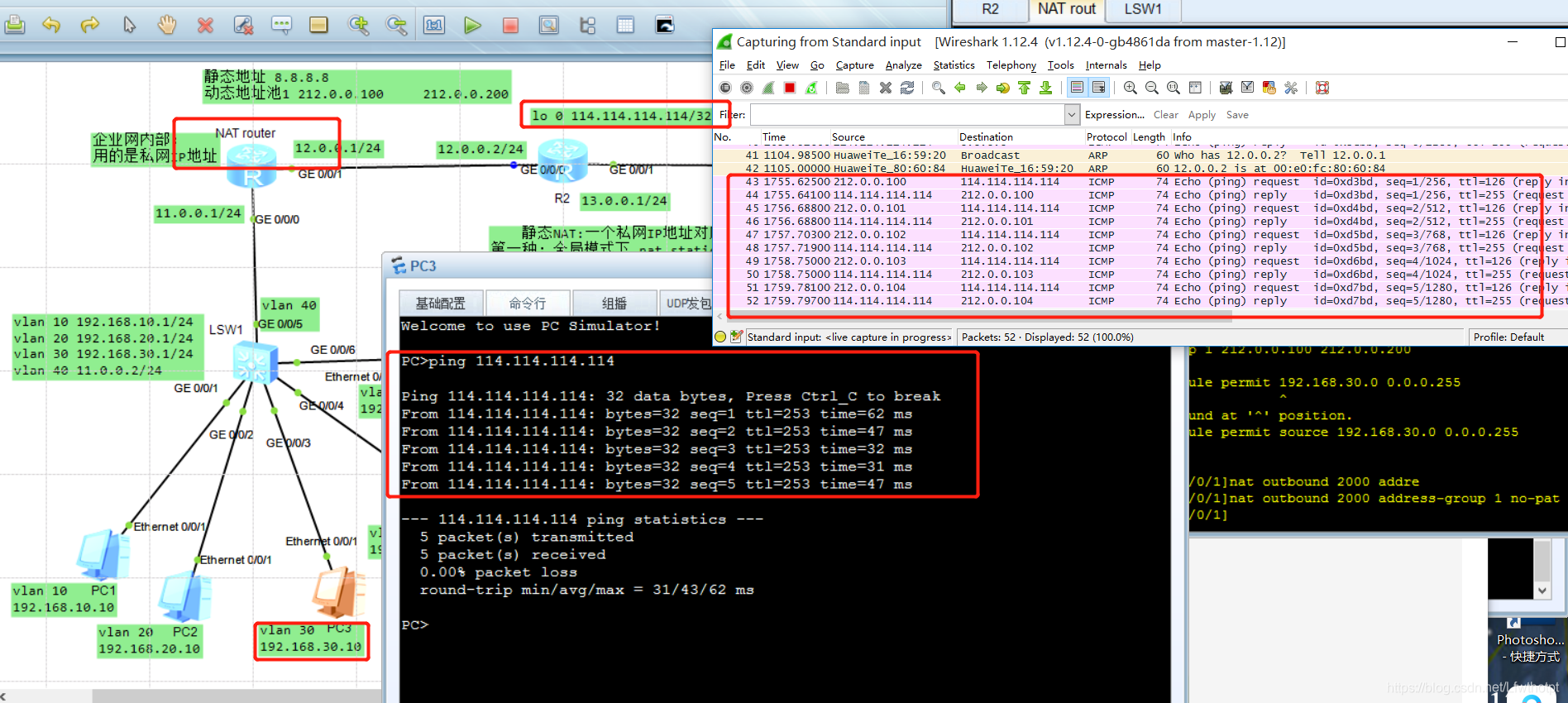Screen dimensions: 1568x703
Task: Restart the running Wireshark capture
Action: tap(811, 88)
